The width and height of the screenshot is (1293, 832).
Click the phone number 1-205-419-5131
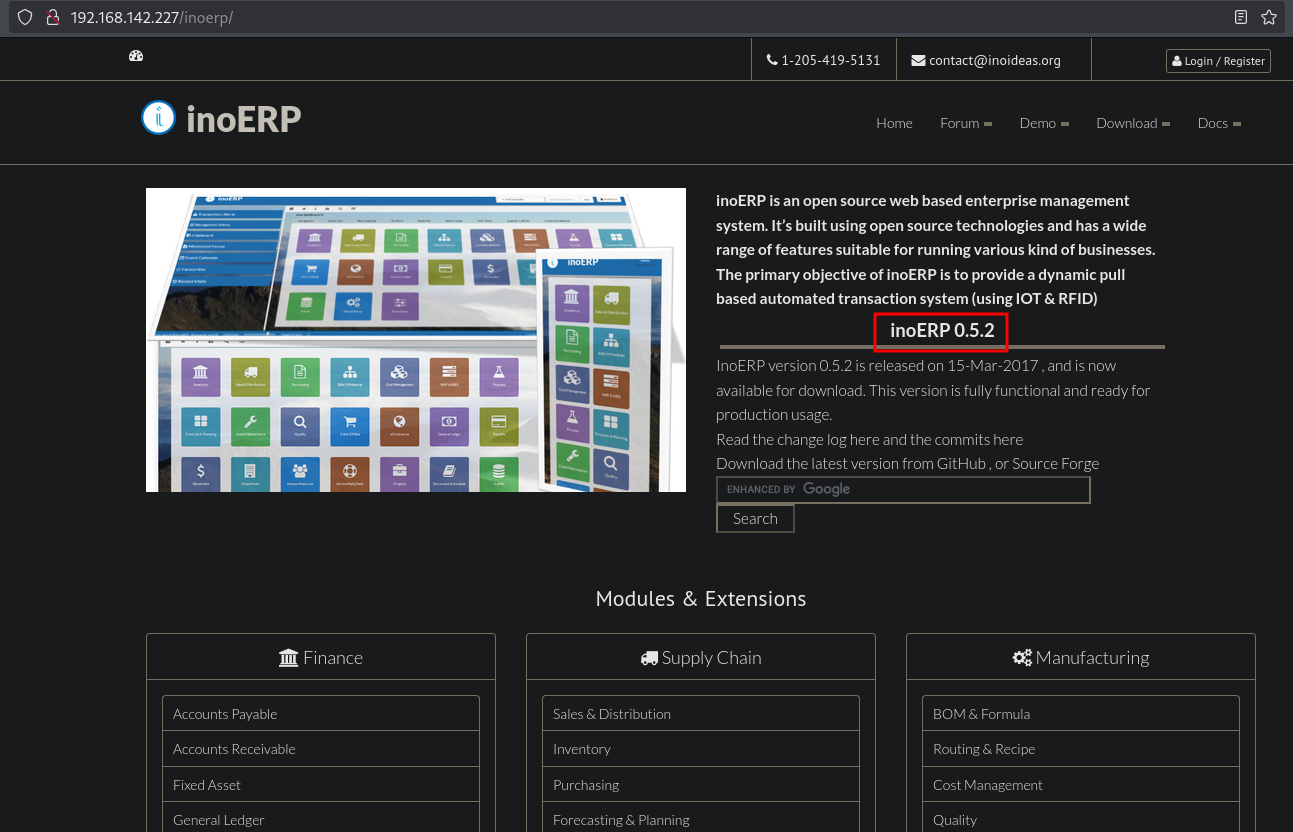point(823,60)
